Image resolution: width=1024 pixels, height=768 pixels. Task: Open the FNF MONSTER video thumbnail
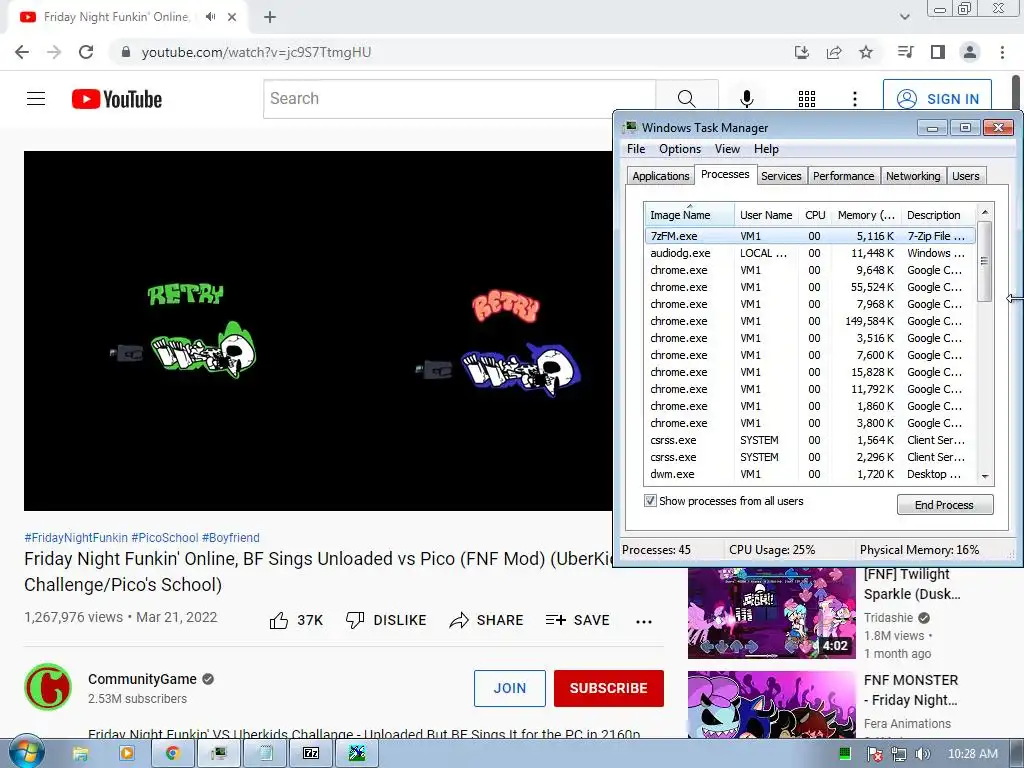click(771, 705)
